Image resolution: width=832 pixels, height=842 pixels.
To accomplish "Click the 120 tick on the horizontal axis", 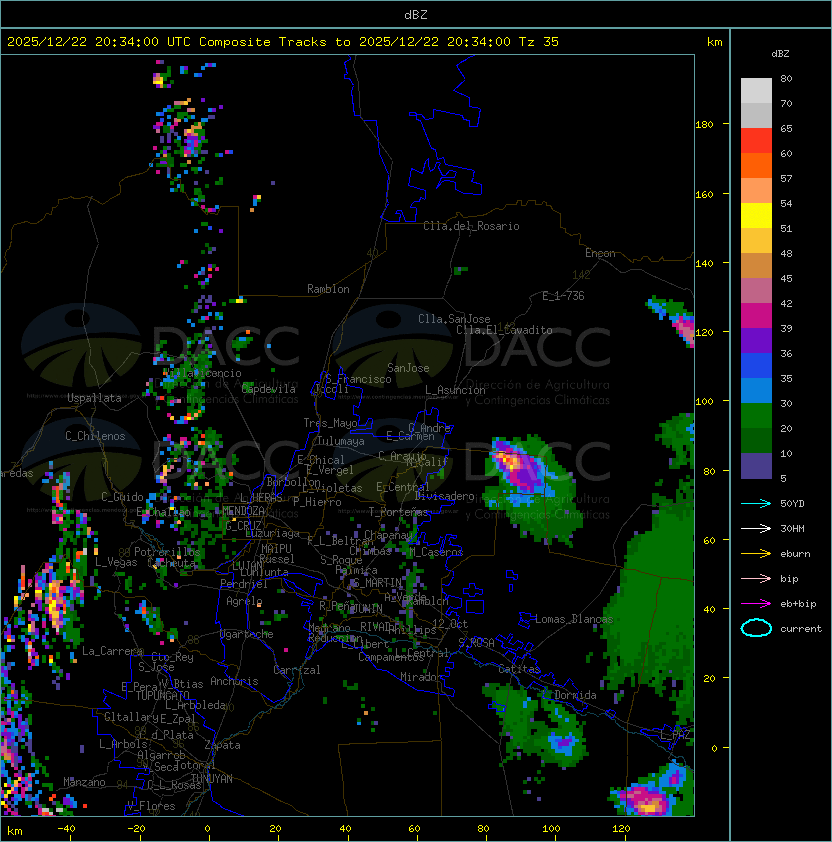I will tap(621, 829).
